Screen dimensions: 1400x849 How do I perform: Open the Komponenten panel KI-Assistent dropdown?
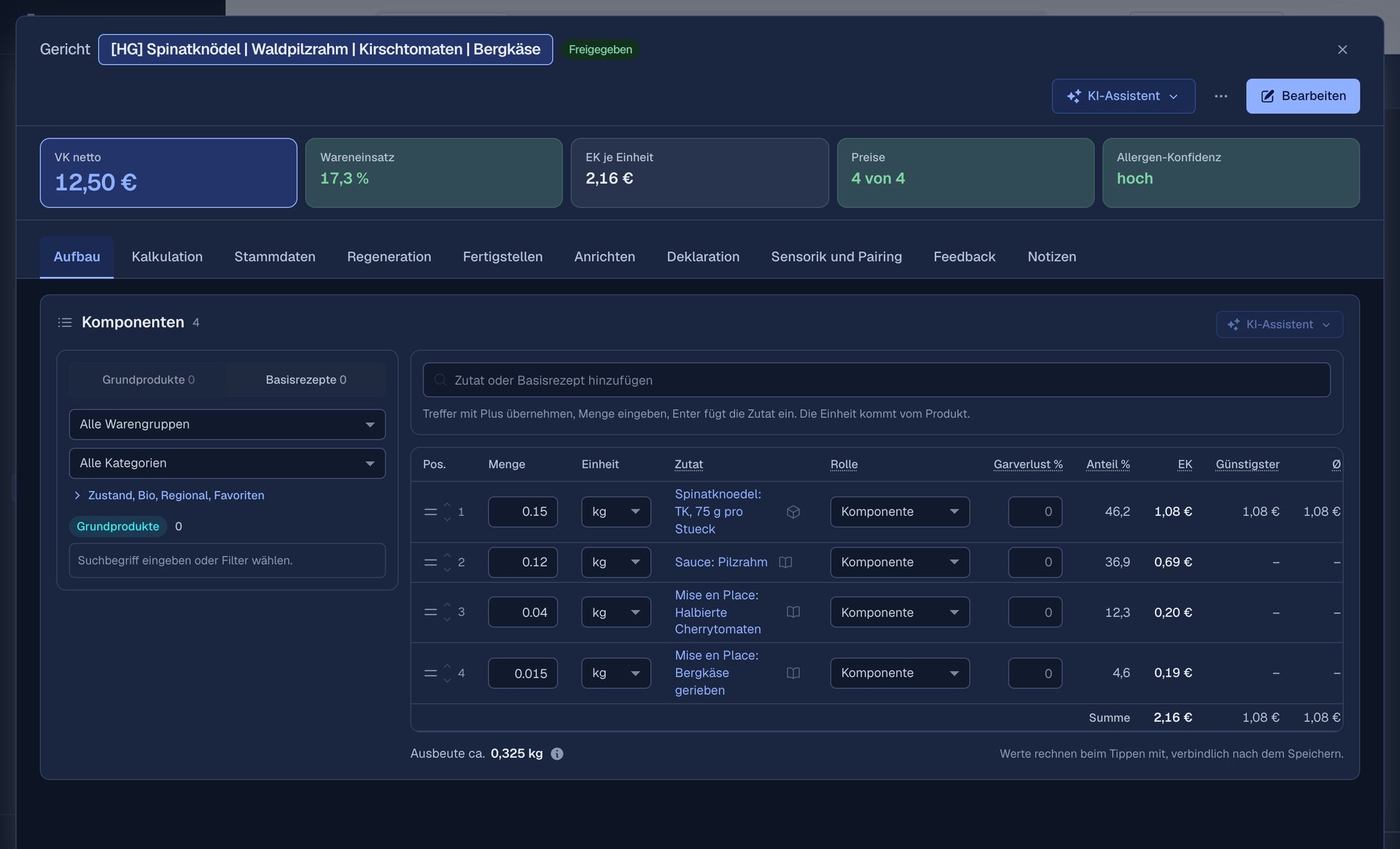(x=1279, y=324)
